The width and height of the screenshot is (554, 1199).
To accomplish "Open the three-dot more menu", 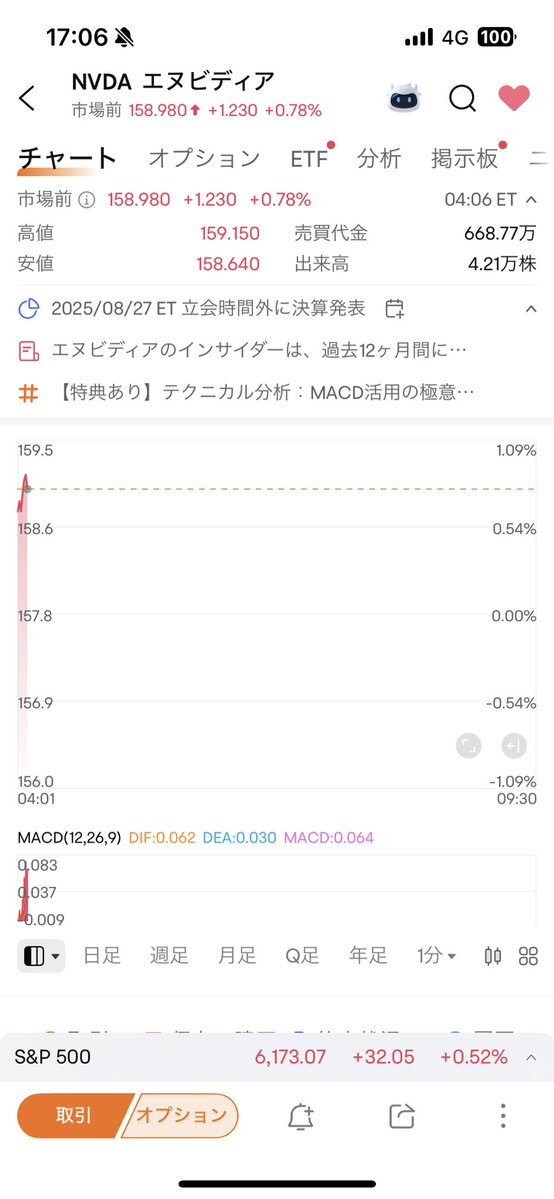I will tap(503, 1116).
